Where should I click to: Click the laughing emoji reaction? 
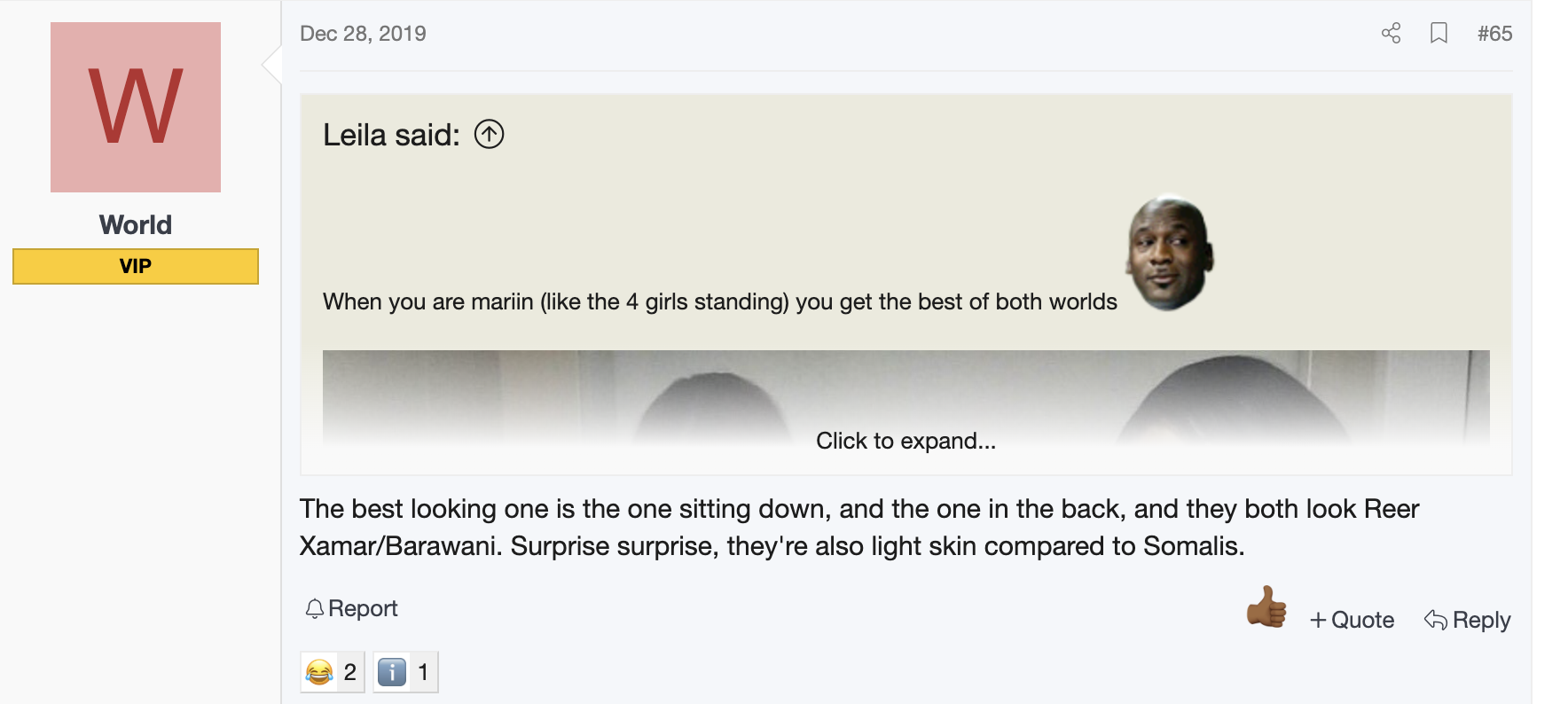[319, 672]
